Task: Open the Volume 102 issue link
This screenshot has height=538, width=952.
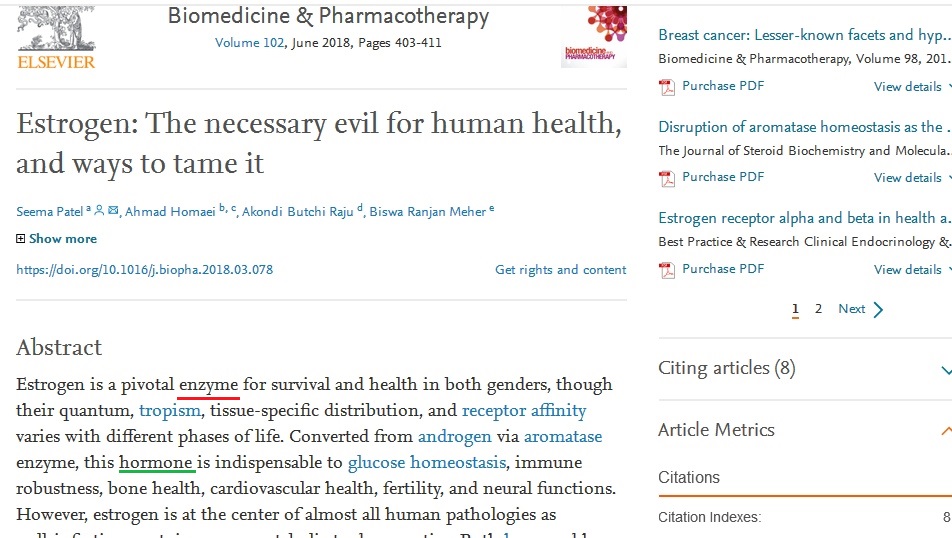Action: click(249, 43)
